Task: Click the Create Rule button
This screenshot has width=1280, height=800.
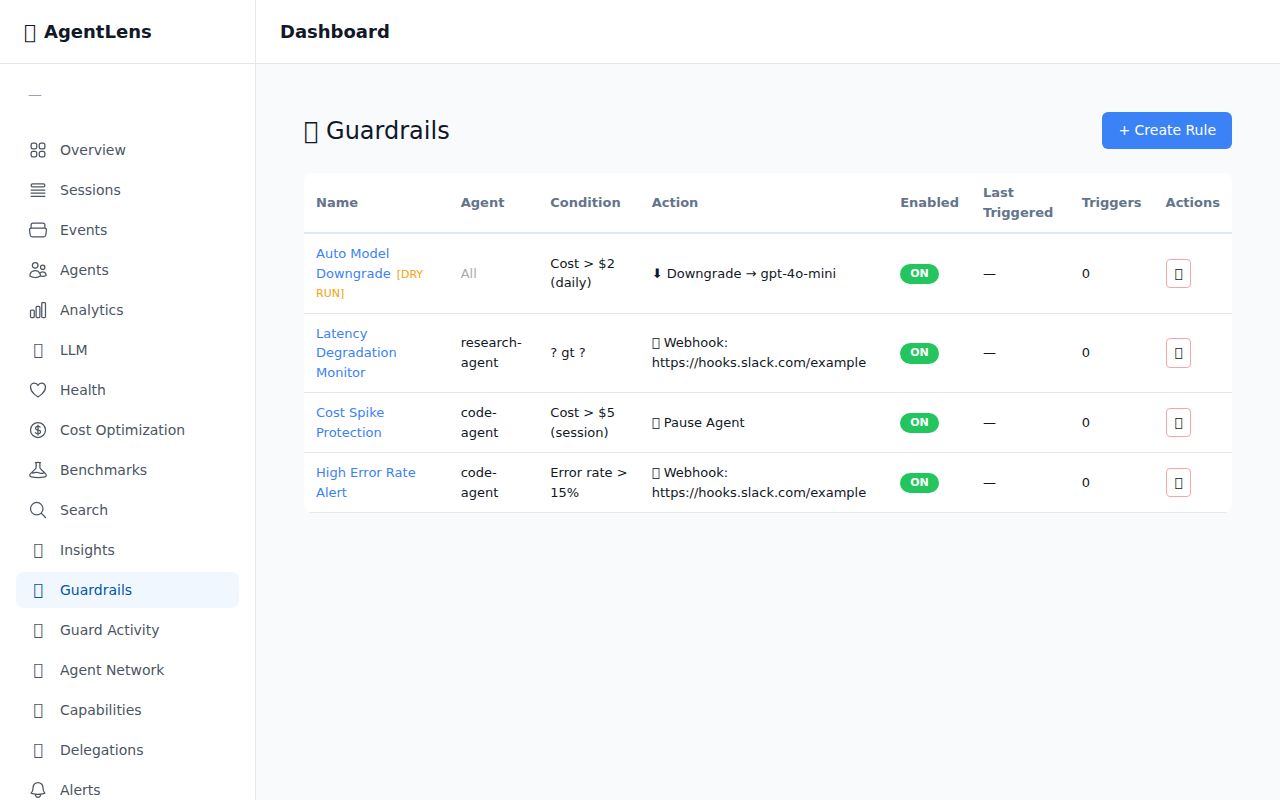Action: [x=1167, y=130]
